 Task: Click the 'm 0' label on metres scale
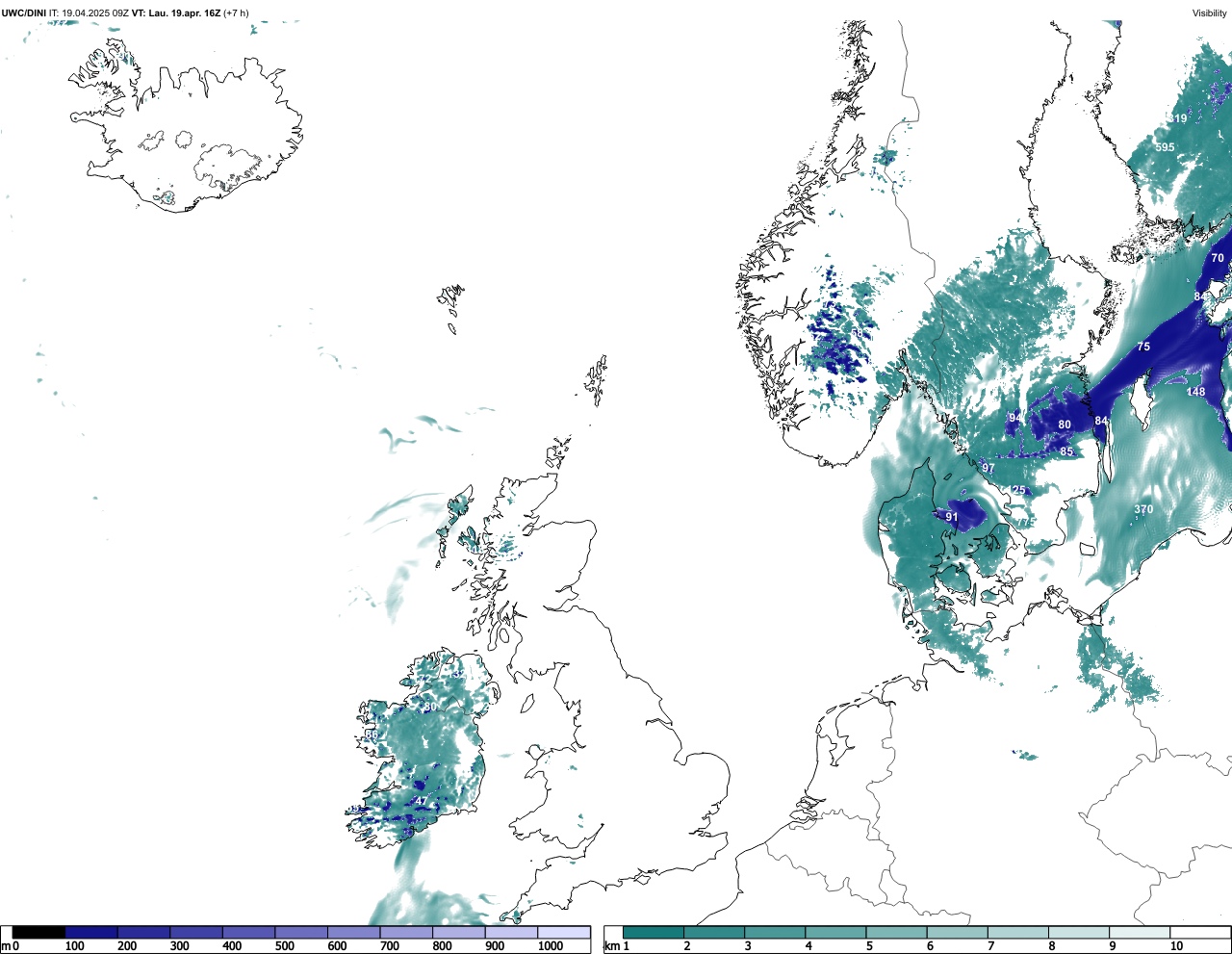11,946
